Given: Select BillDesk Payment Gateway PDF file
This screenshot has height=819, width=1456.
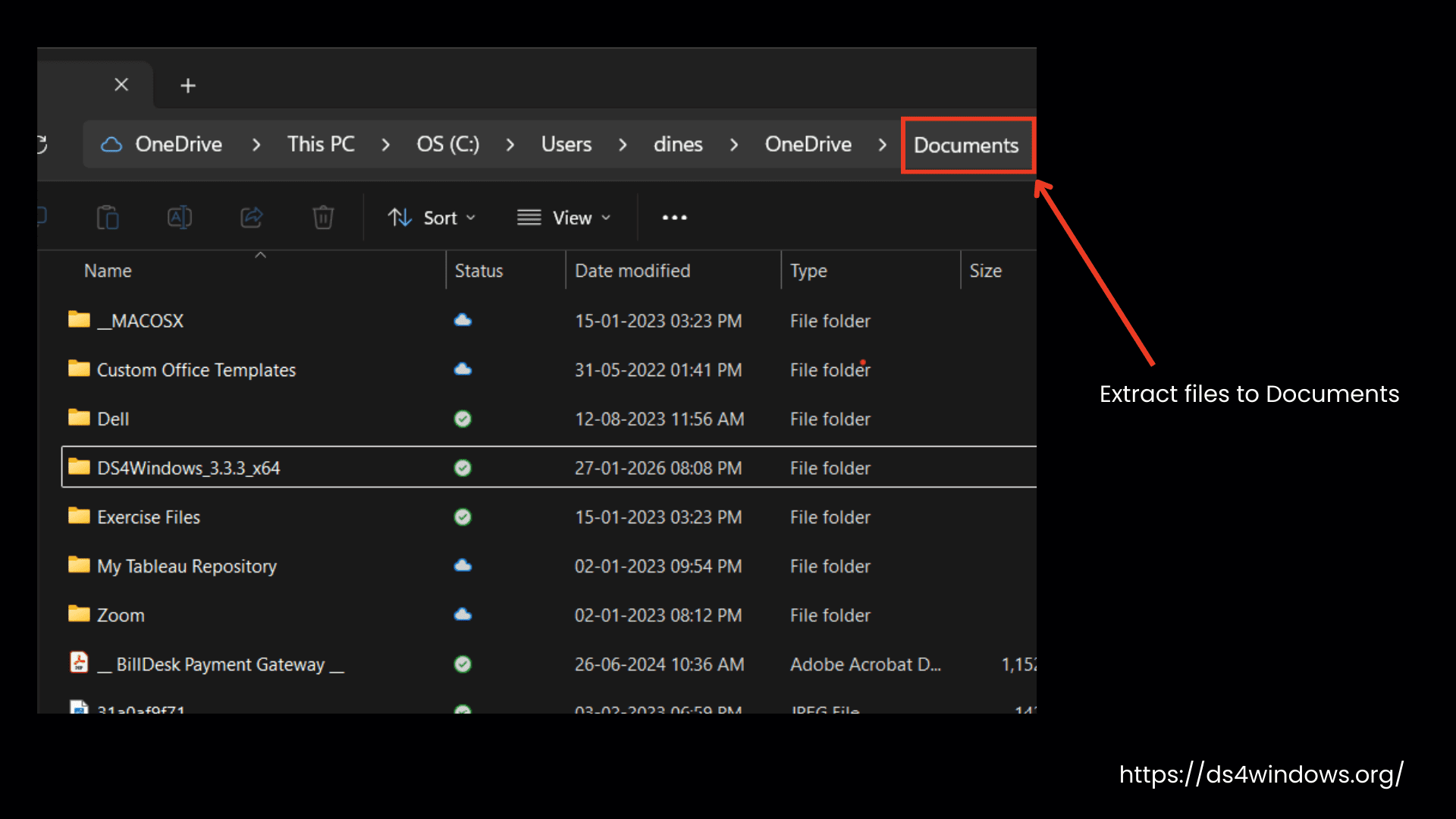Looking at the screenshot, I should coord(549,664).
